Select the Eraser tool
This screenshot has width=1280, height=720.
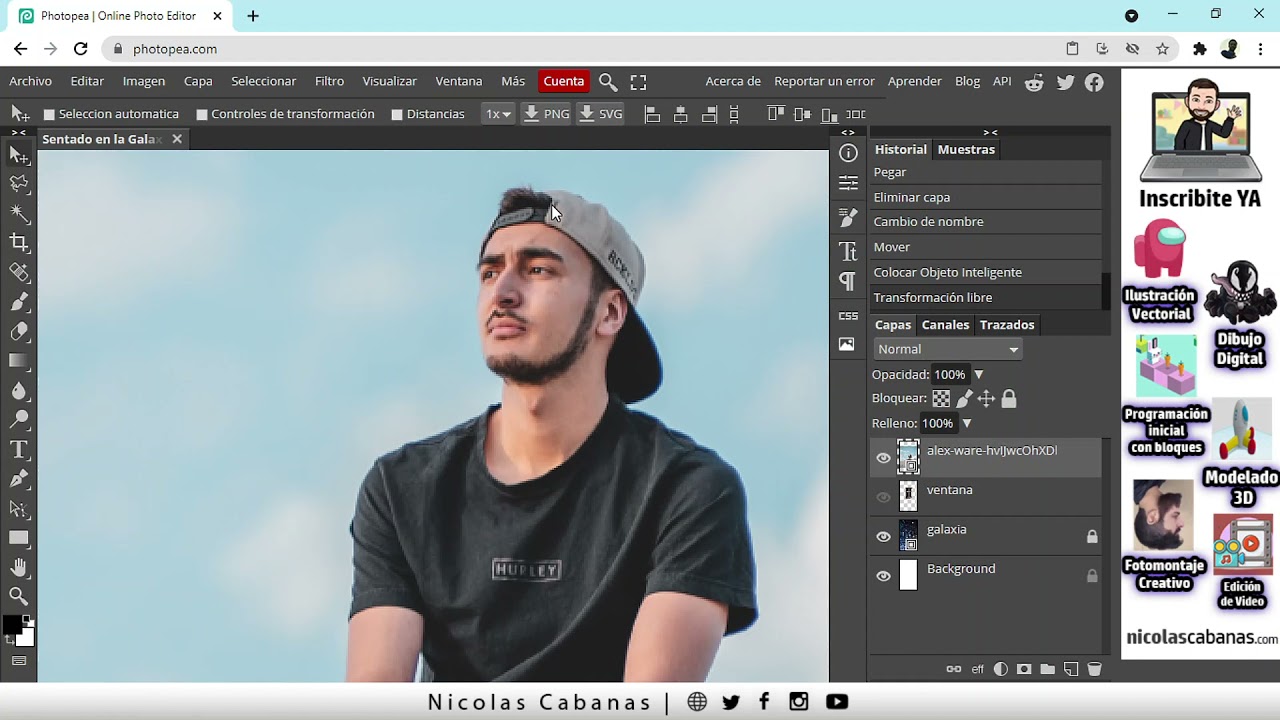pos(19,331)
